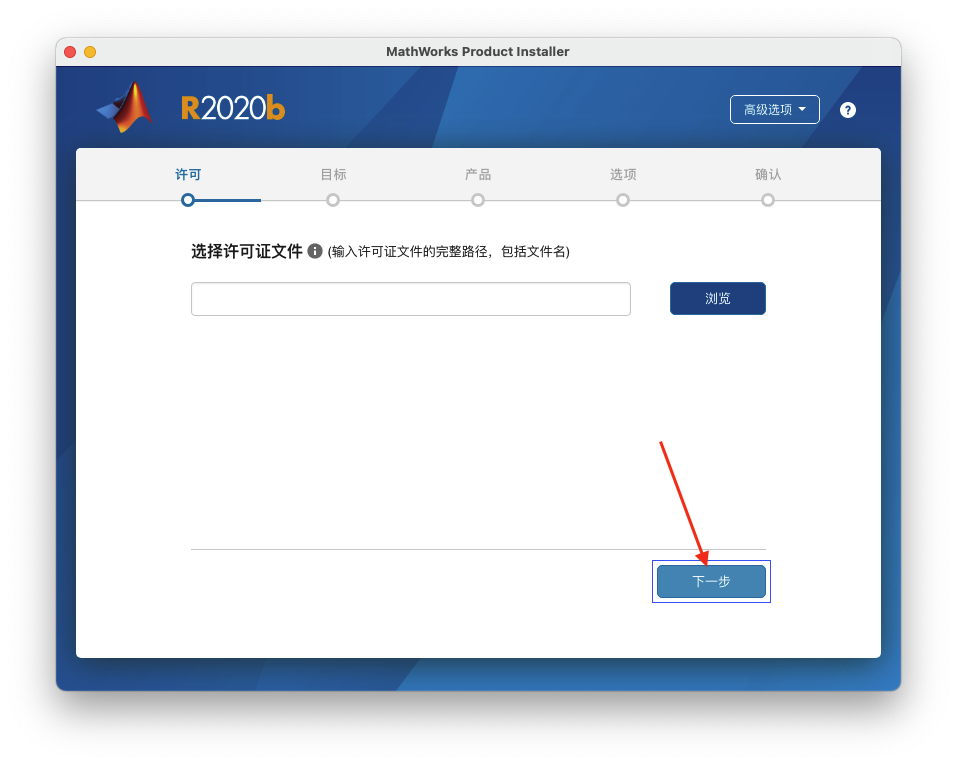Image resolution: width=957 pixels, height=765 pixels.
Task: Click the R2020b release text
Action: [x=233, y=108]
